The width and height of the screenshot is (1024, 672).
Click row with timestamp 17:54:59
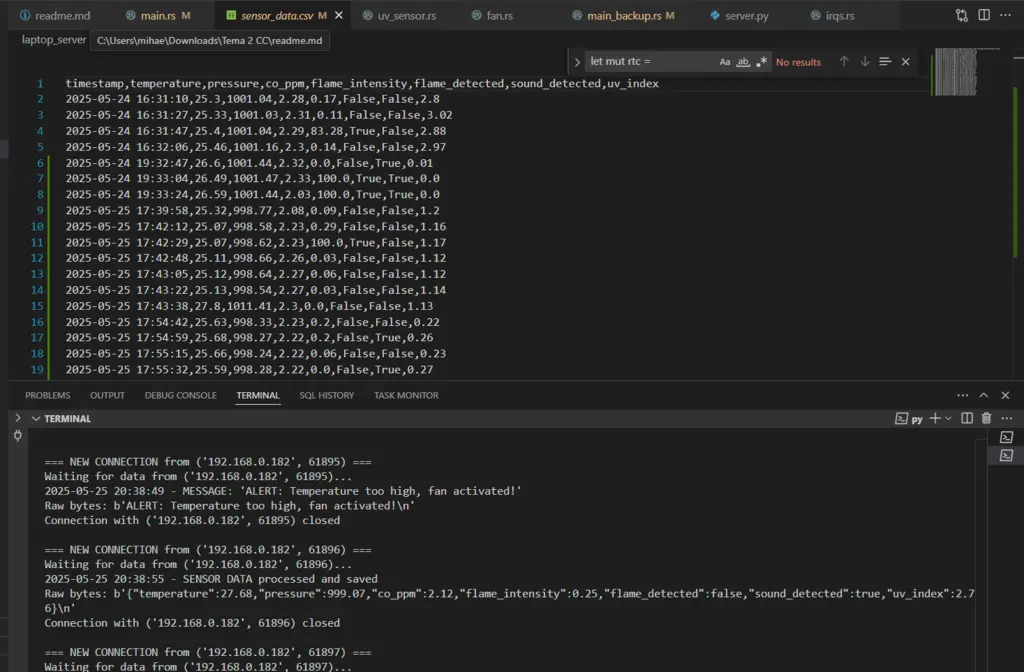(x=249, y=338)
